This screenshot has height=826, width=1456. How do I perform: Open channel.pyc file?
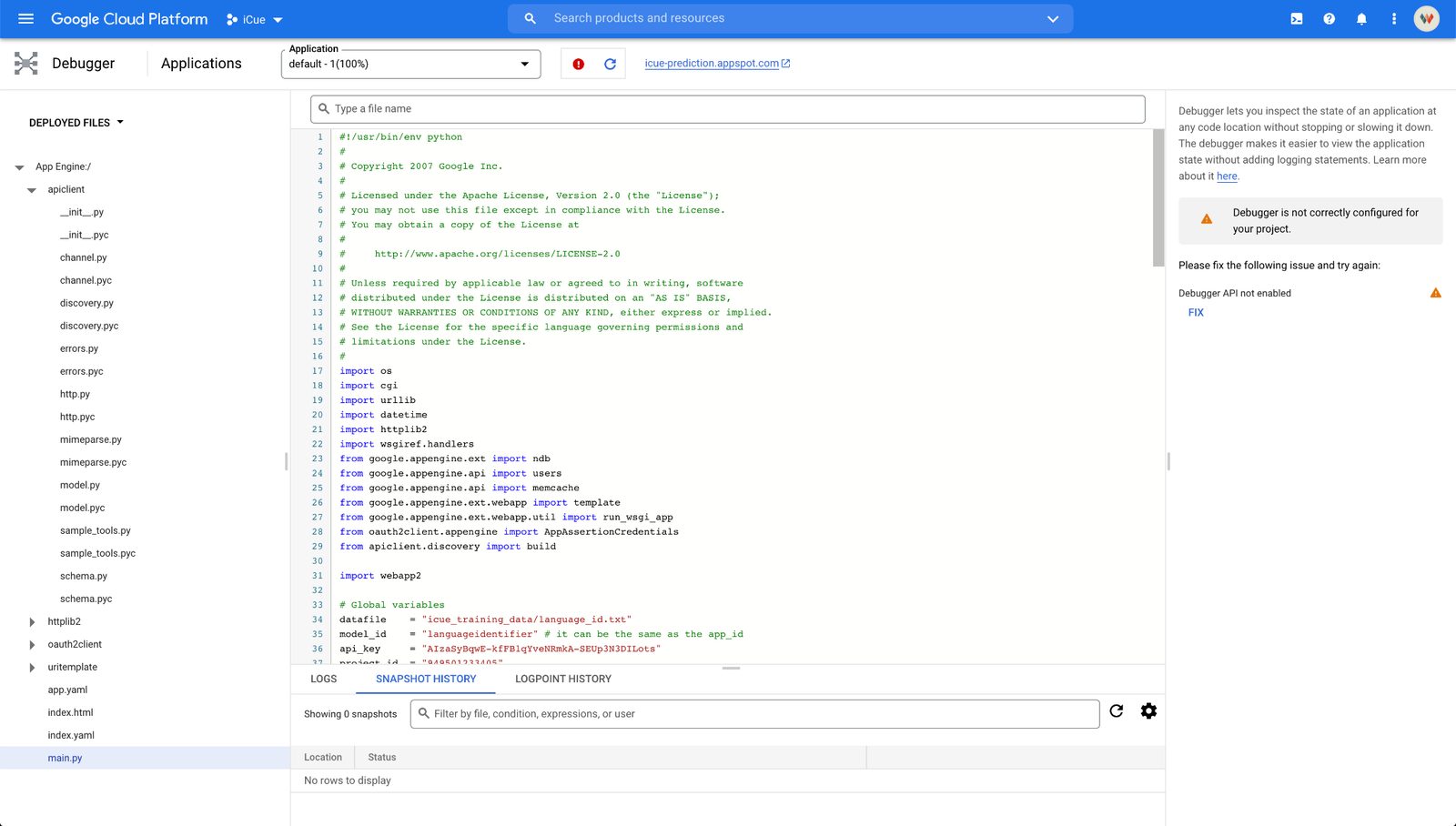(86, 280)
